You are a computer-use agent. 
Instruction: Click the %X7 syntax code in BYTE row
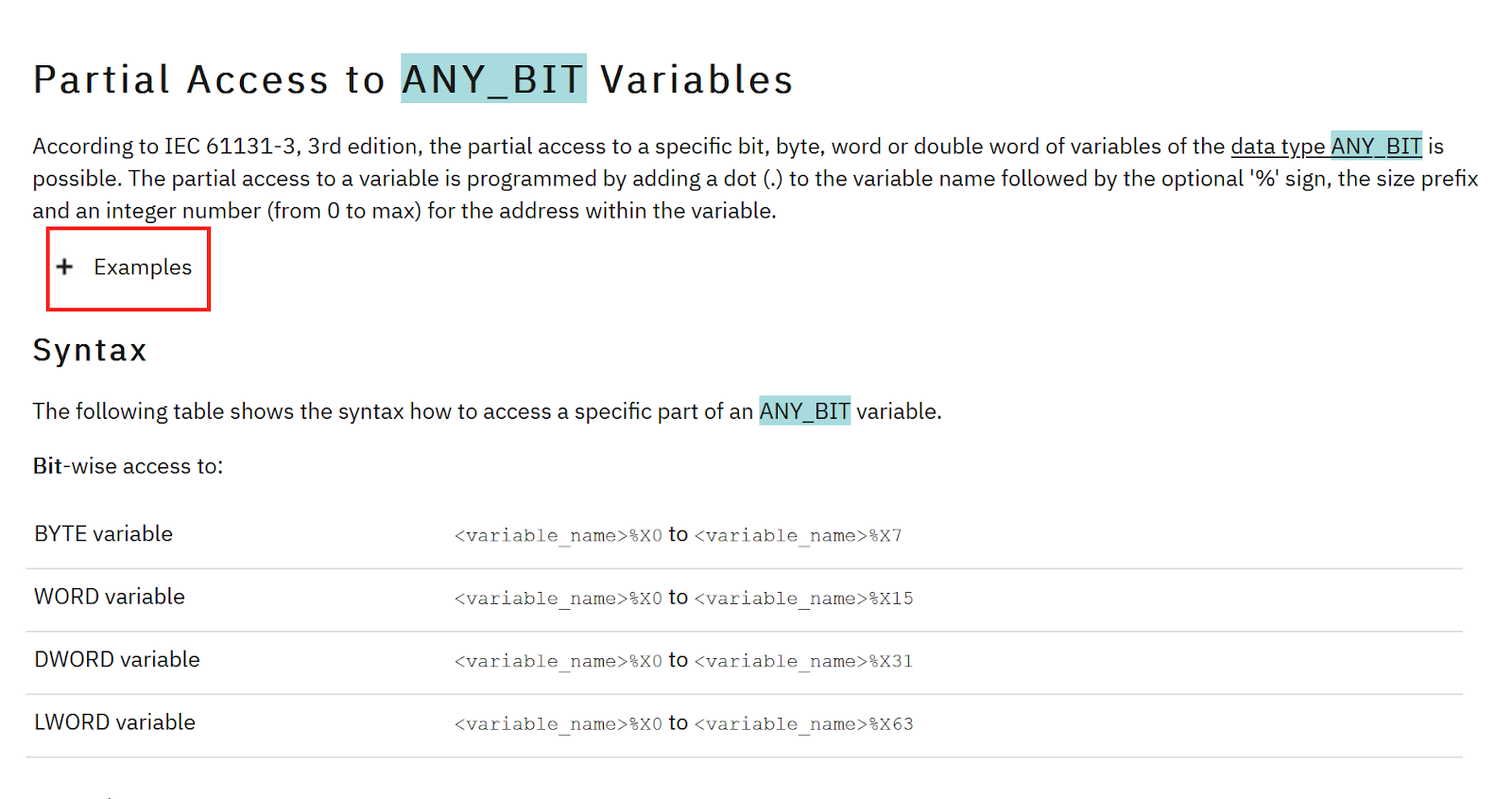point(799,536)
